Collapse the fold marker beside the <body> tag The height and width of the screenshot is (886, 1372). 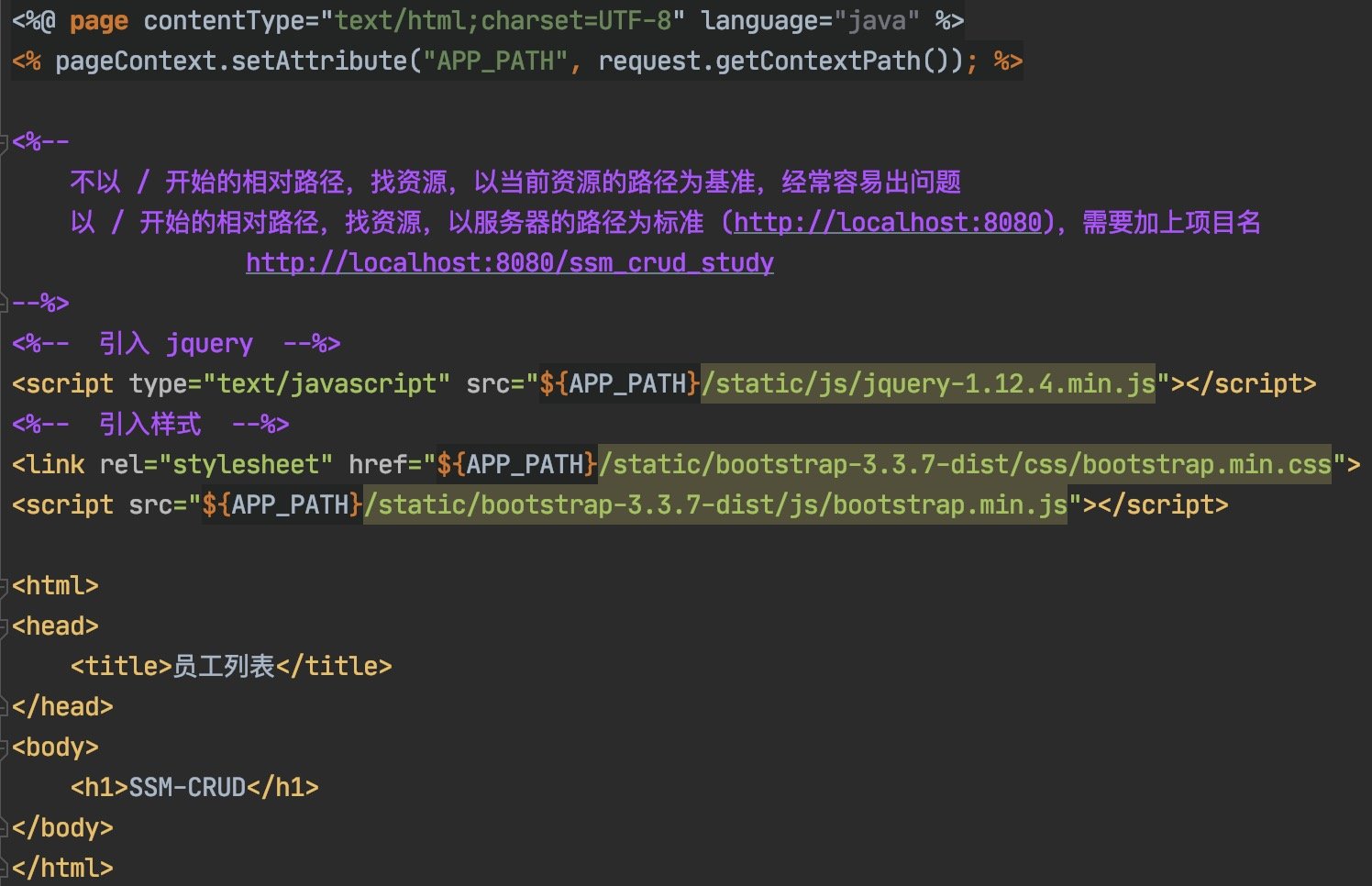(5, 748)
